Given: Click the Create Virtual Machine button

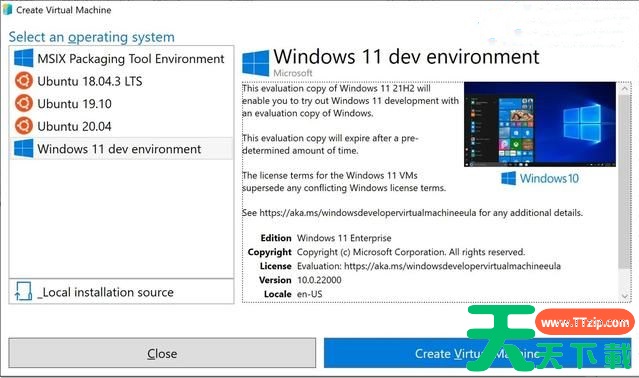Looking at the screenshot, I should click(x=477, y=353).
